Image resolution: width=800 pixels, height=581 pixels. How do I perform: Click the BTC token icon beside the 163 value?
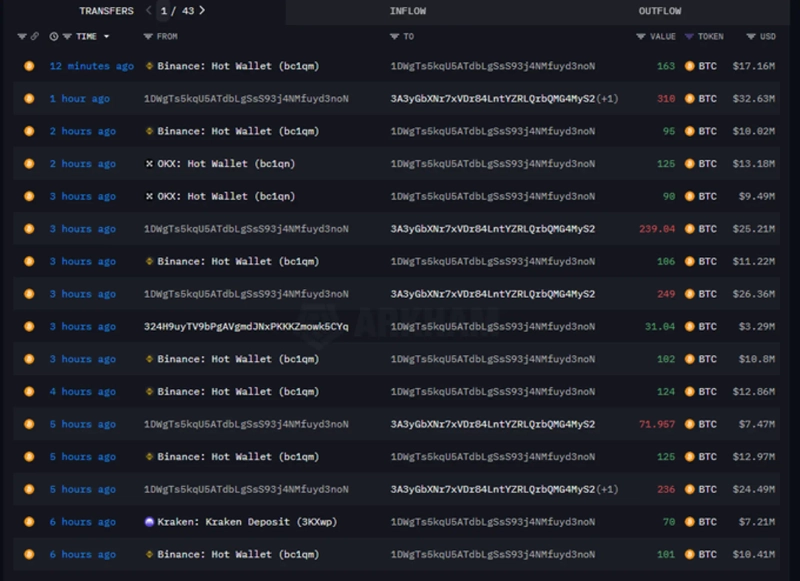(x=689, y=66)
